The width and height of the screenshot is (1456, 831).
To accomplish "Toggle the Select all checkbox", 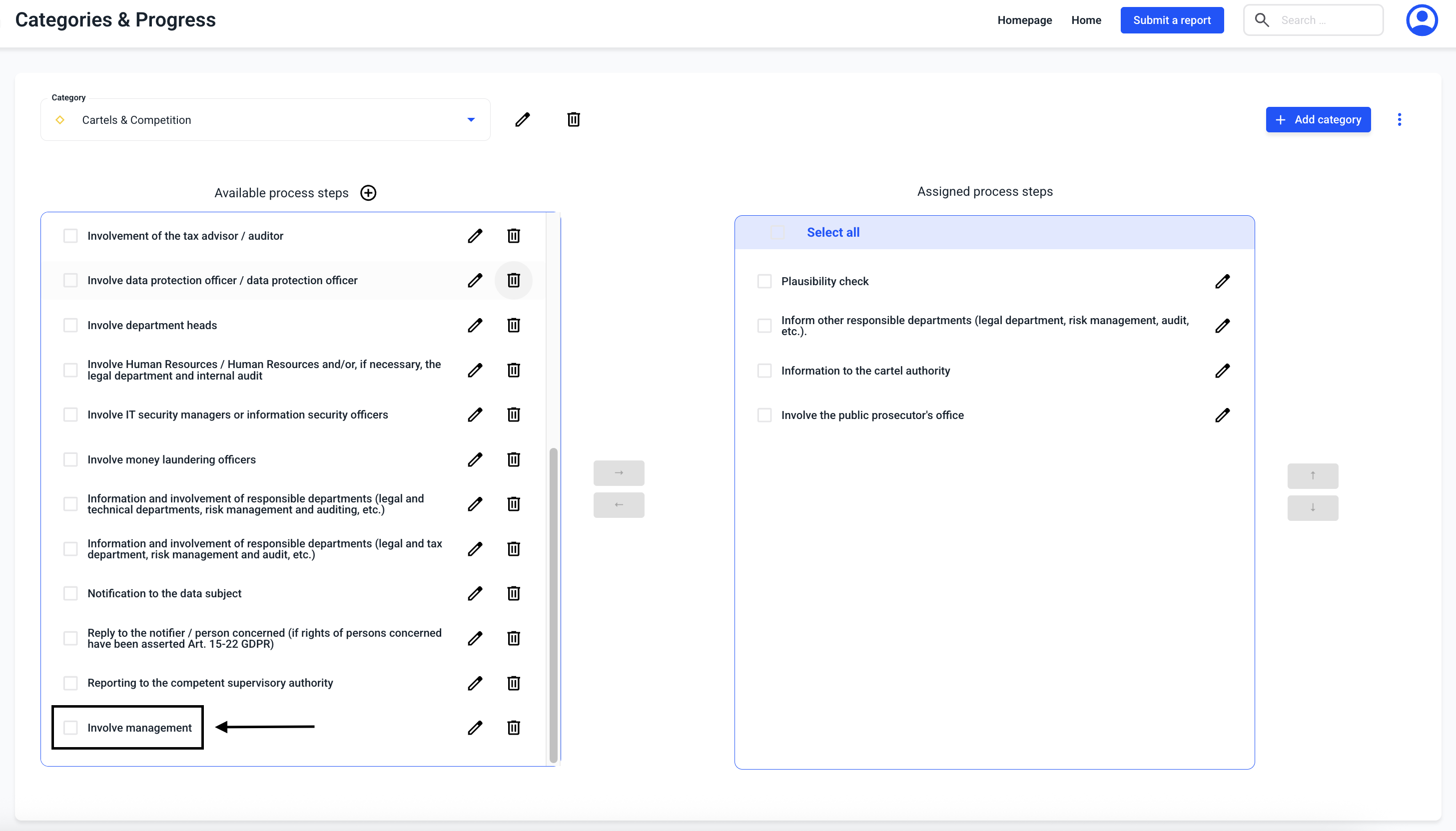I will tap(777, 232).
